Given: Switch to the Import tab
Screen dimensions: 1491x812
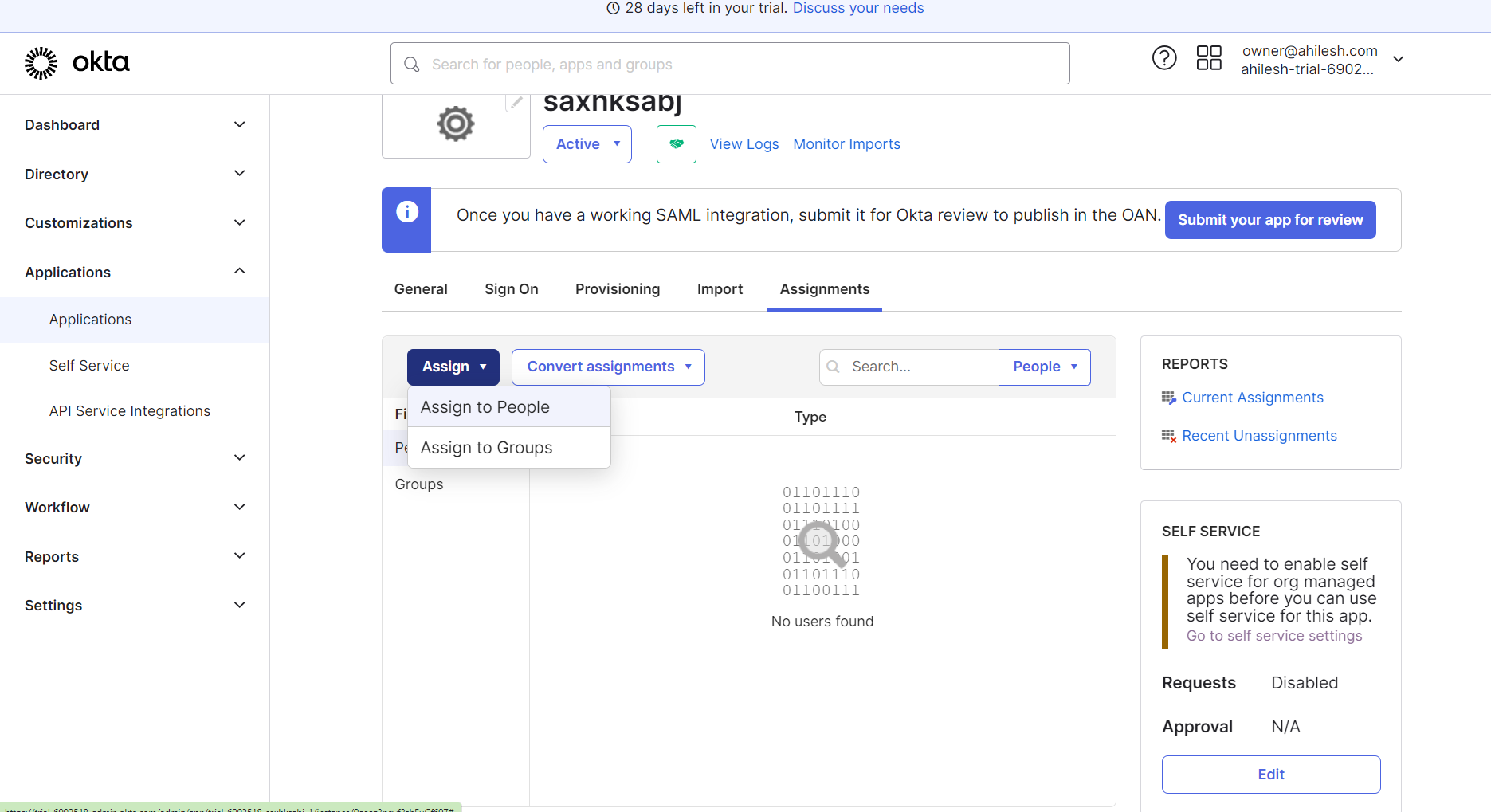Looking at the screenshot, I should point(720,289).
